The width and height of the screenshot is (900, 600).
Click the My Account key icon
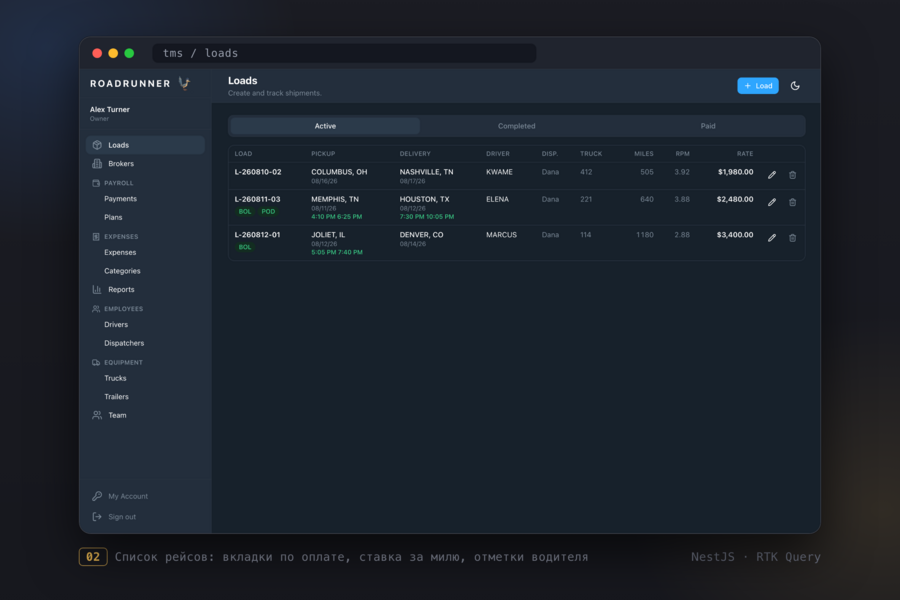(x=97, y=496)
